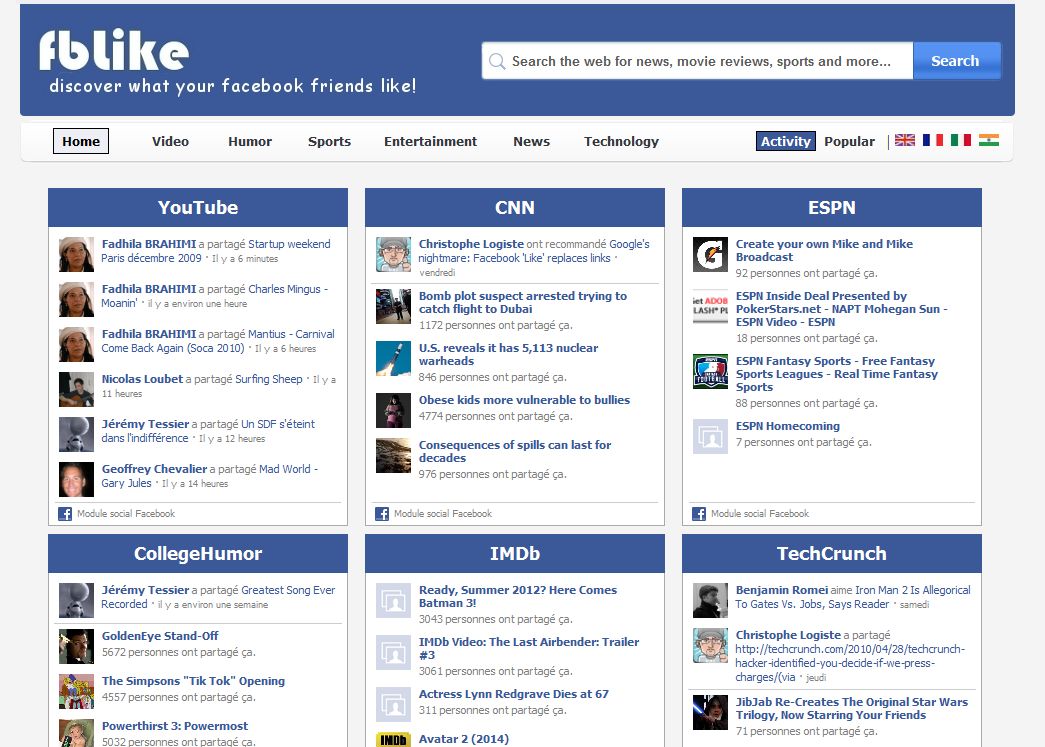Open the CollegeHumor module header

point(198,553)
